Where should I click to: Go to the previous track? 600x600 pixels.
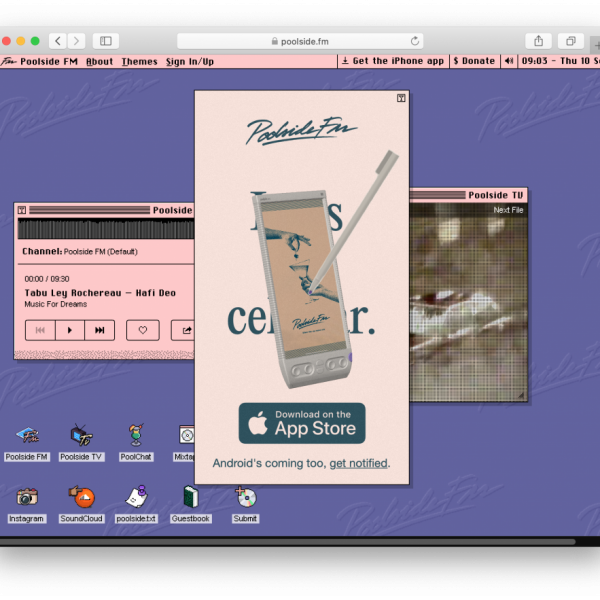pos(40,330)
